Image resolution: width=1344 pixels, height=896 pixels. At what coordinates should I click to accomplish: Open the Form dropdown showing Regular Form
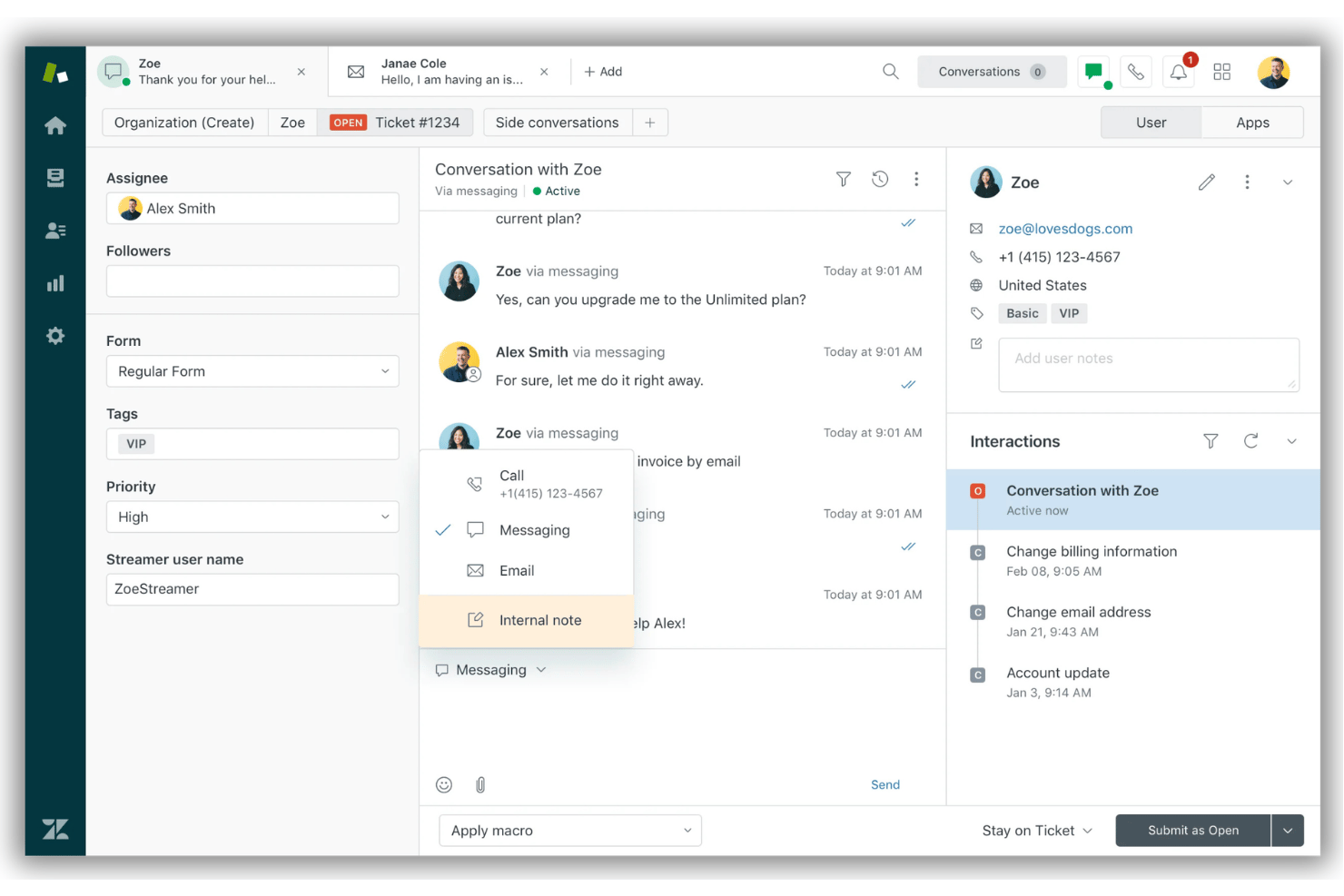click(252, 371)
